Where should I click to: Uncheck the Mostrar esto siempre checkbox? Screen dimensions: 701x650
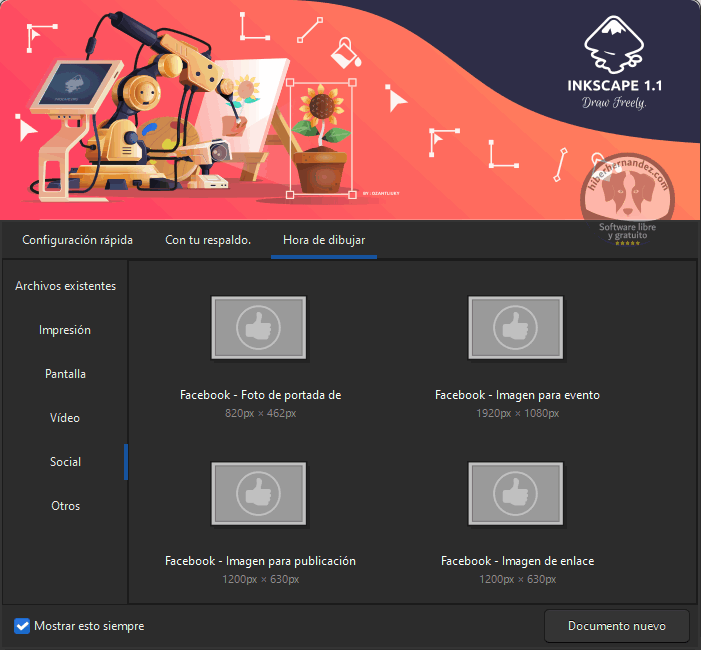coord(22,626)
